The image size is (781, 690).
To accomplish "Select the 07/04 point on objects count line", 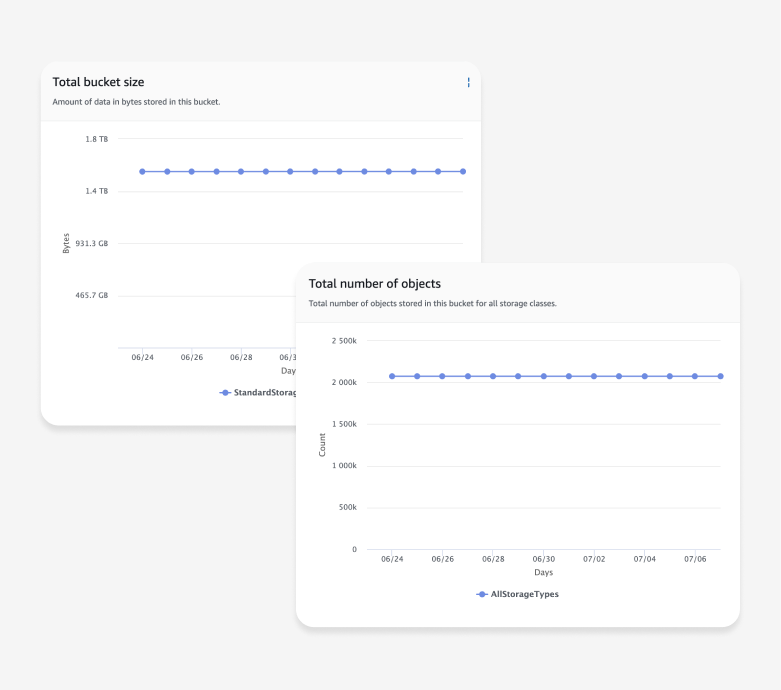I will pos(645,376).
